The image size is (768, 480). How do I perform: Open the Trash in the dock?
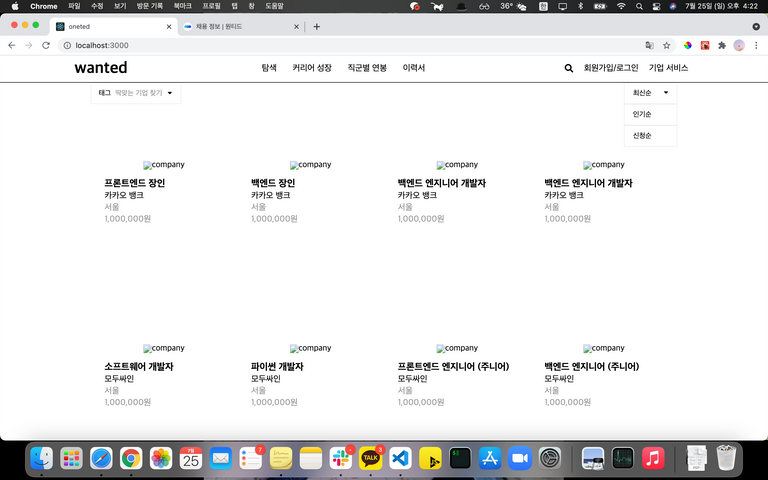(726, 458)
